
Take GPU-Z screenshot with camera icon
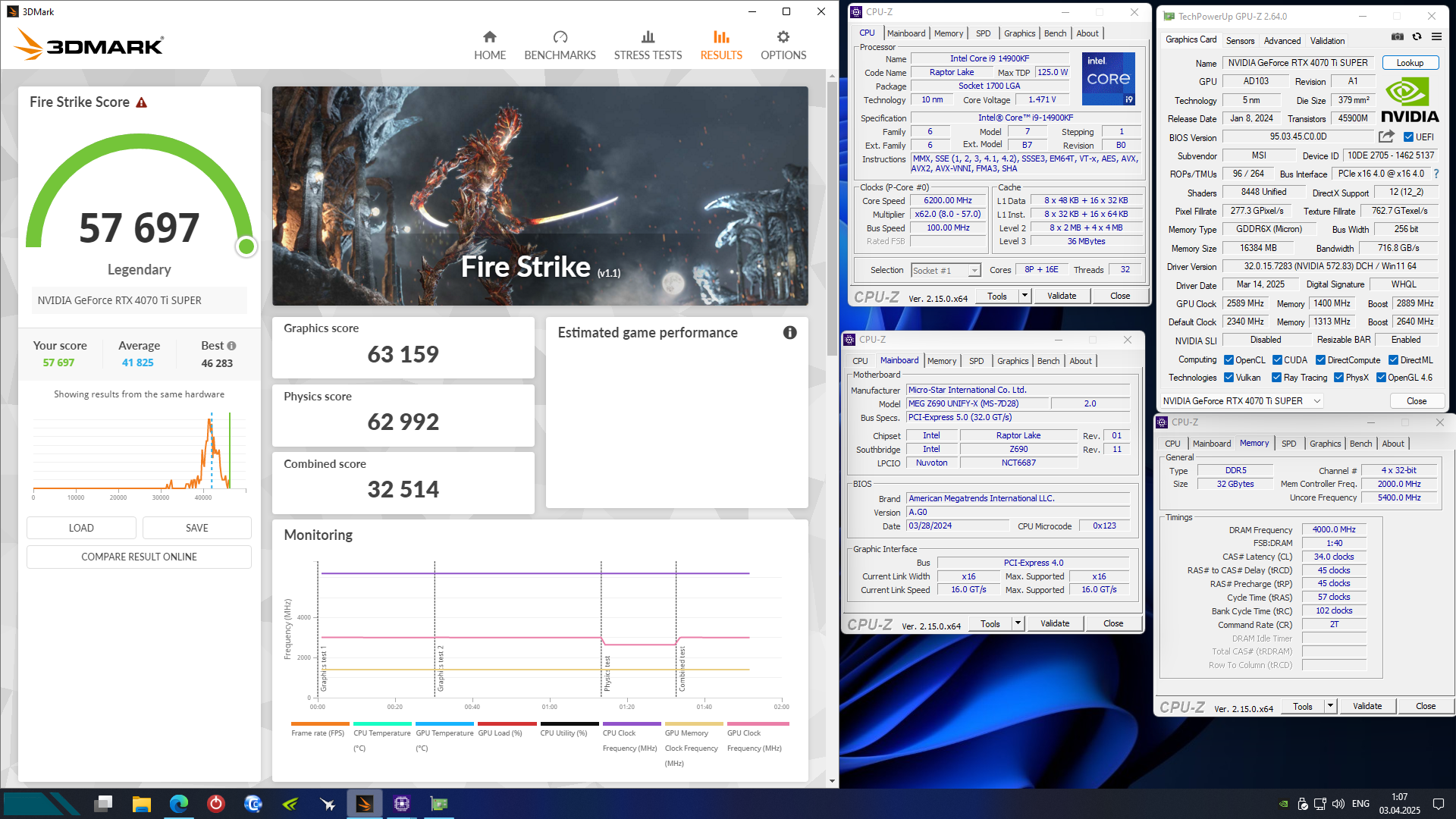point(1398,36)
